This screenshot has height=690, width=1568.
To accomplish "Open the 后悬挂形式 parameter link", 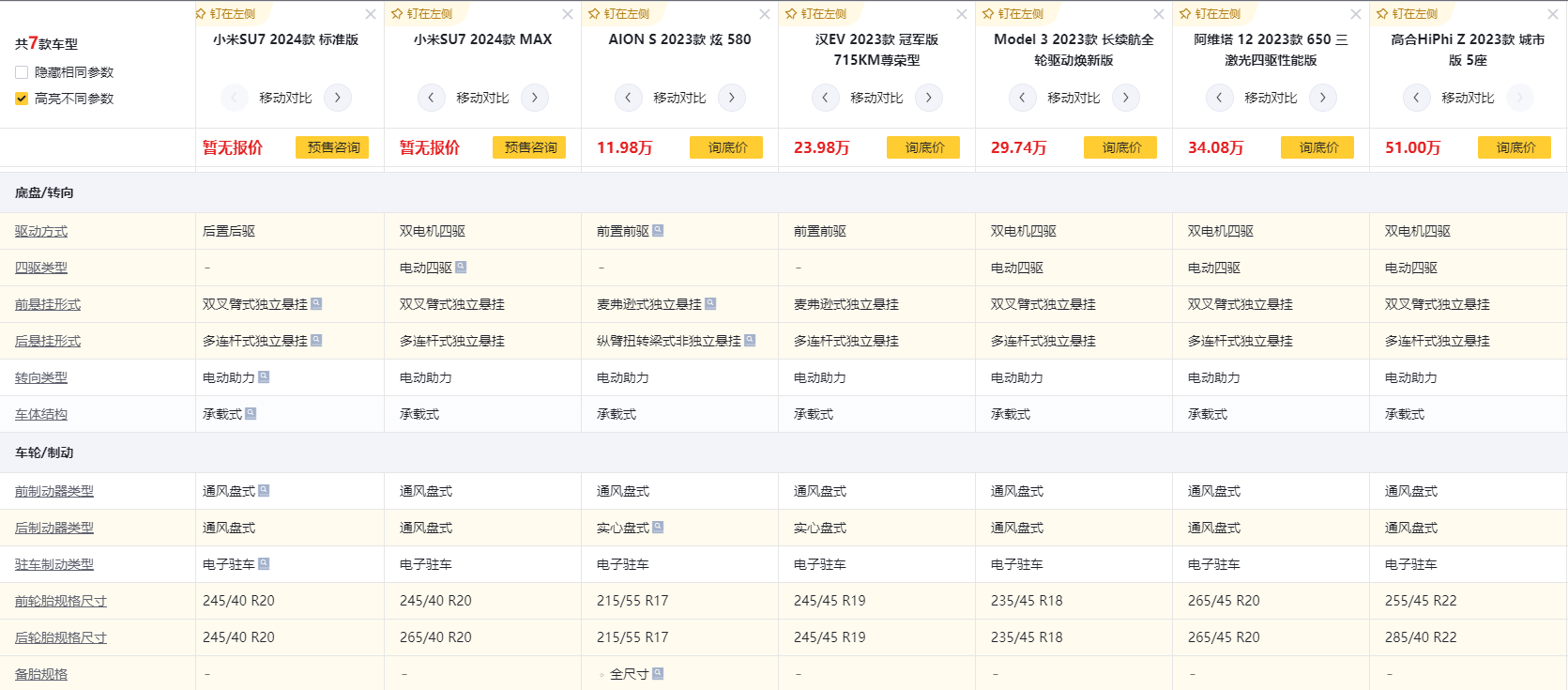I will pos(48,341).
